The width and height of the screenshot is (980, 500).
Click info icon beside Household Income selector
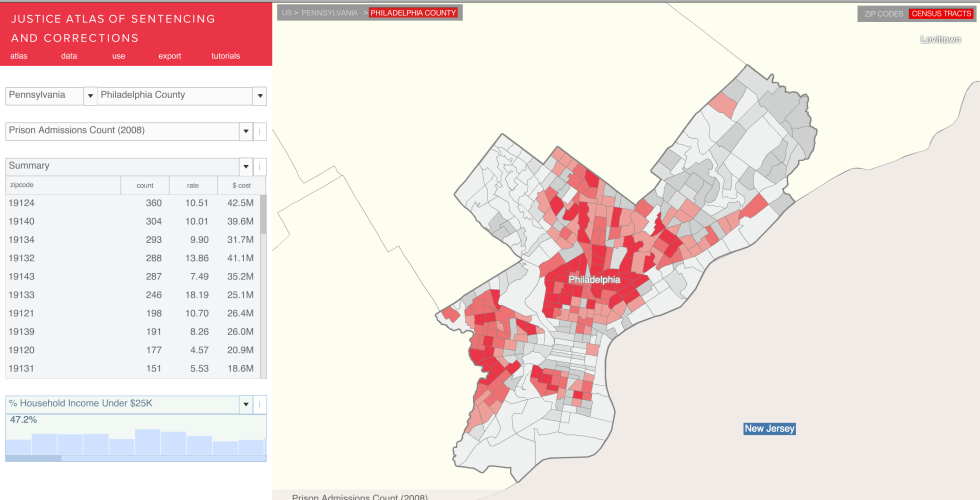(x=260, y=404)
